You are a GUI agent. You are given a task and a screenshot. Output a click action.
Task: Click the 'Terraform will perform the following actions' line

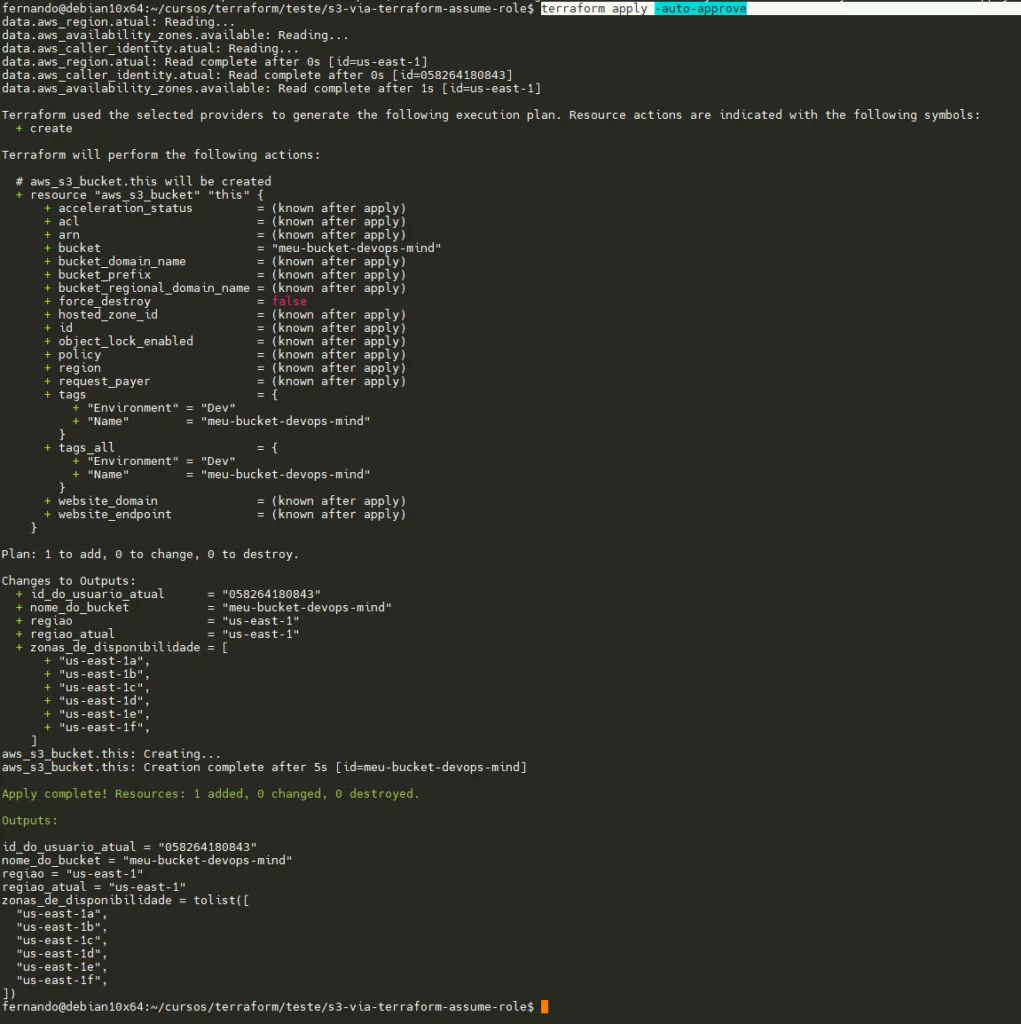coord(161,155)
